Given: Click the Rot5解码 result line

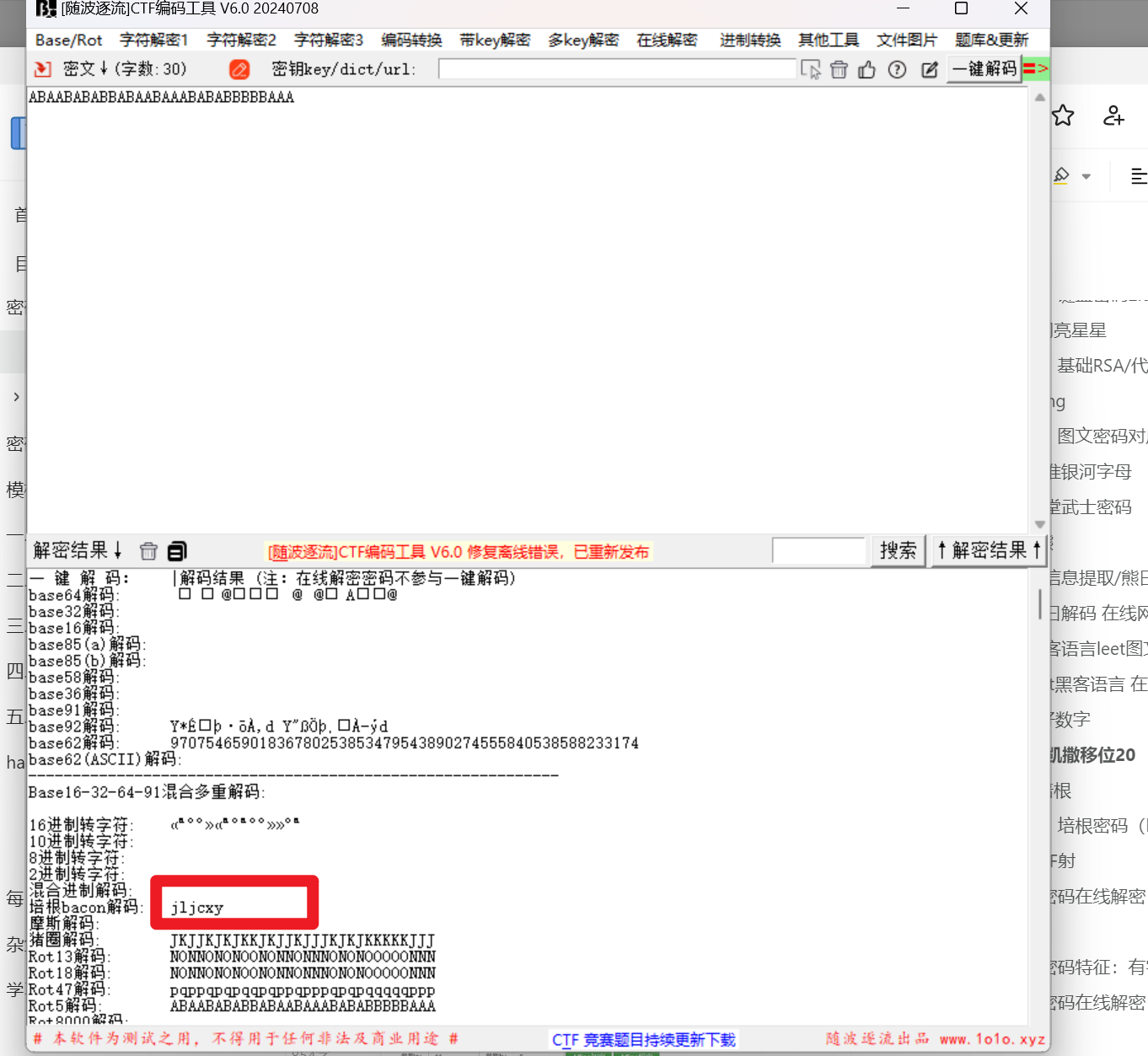Looking at the screenshot, I should (303, 1005).
